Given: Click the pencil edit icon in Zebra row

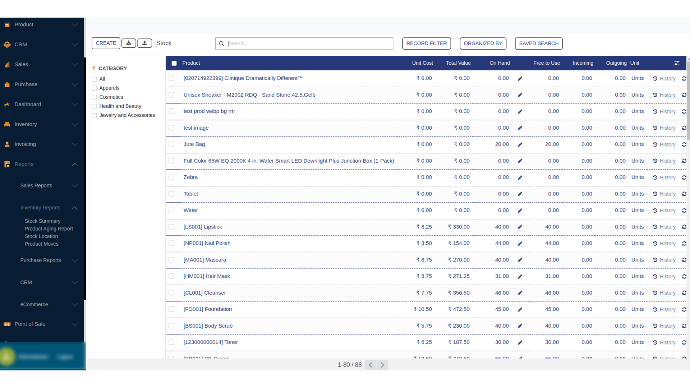Looking at the screenshot, I should (520, 178).
